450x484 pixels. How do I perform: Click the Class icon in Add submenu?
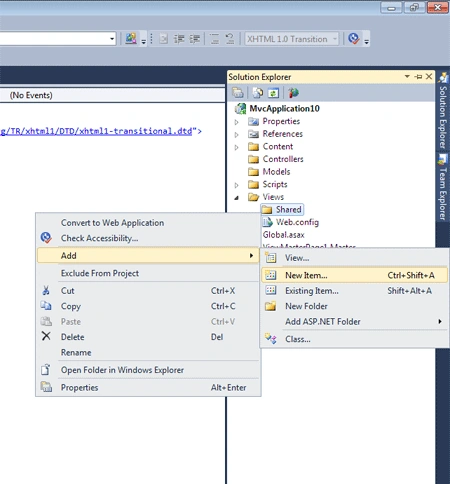coord(270,339)
